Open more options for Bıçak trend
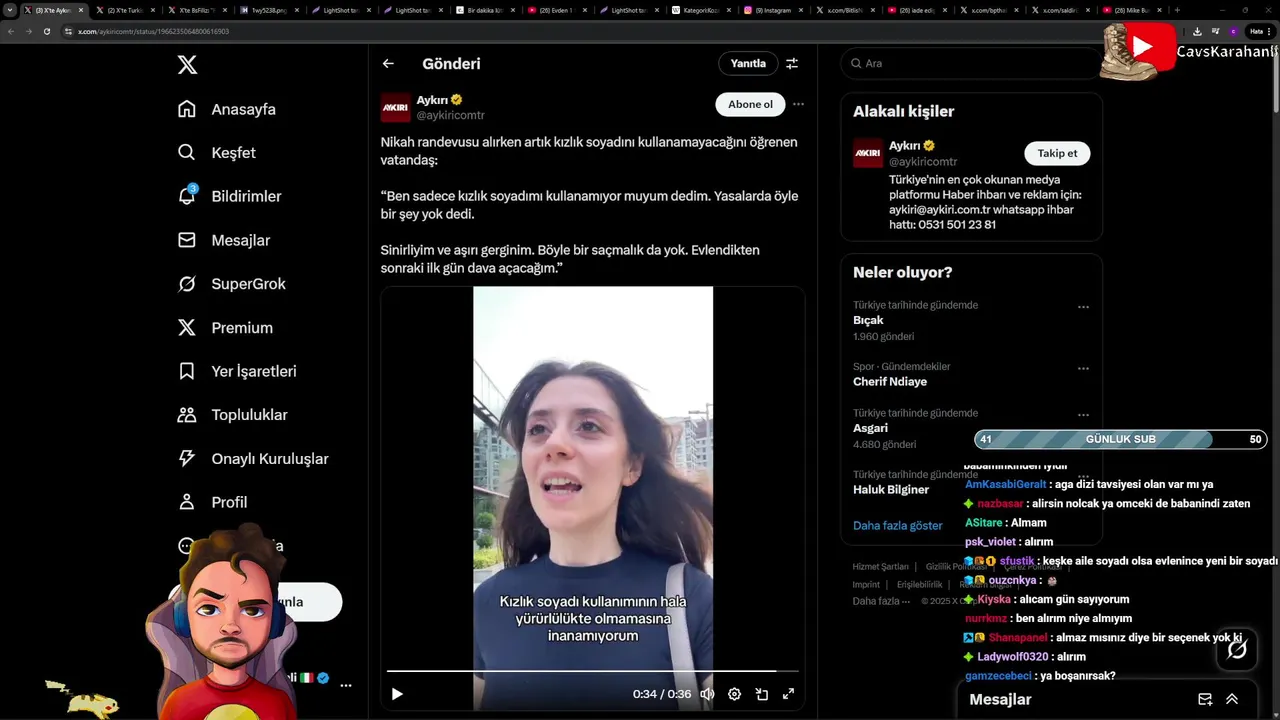1280x720 pixels. [x=1083, y=307]
